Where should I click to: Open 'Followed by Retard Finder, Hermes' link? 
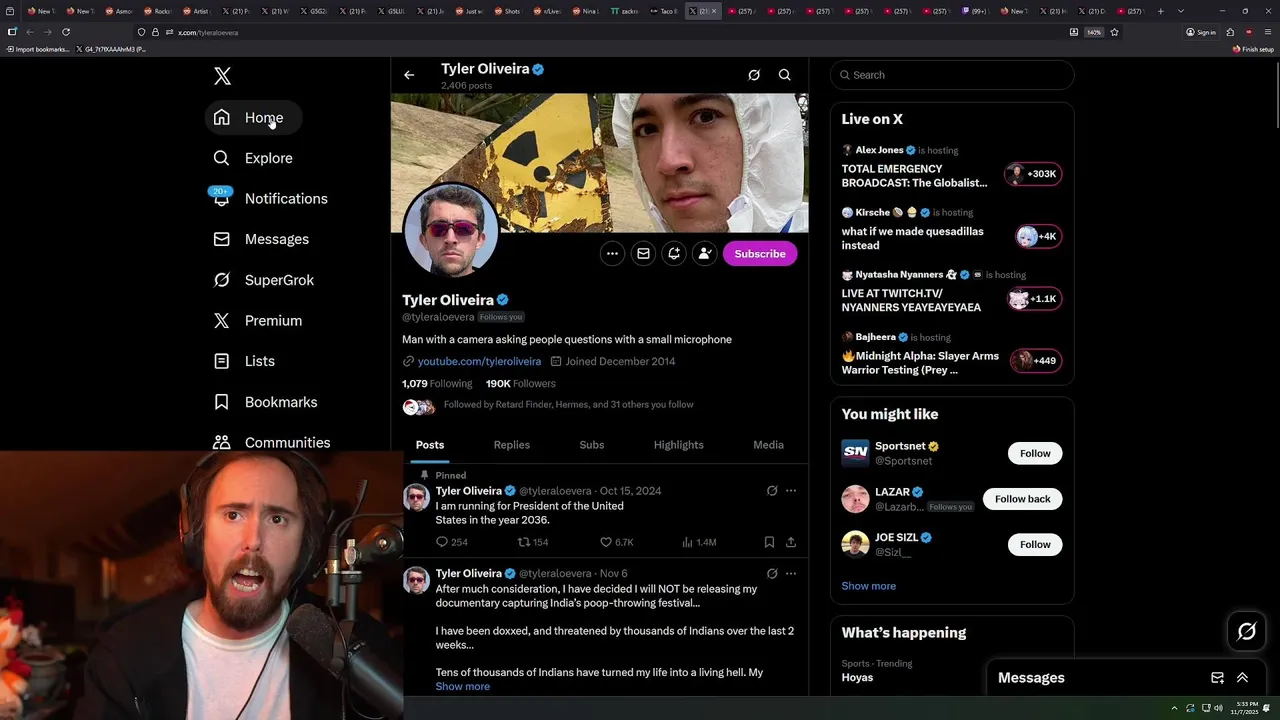[x=568, y=405]
